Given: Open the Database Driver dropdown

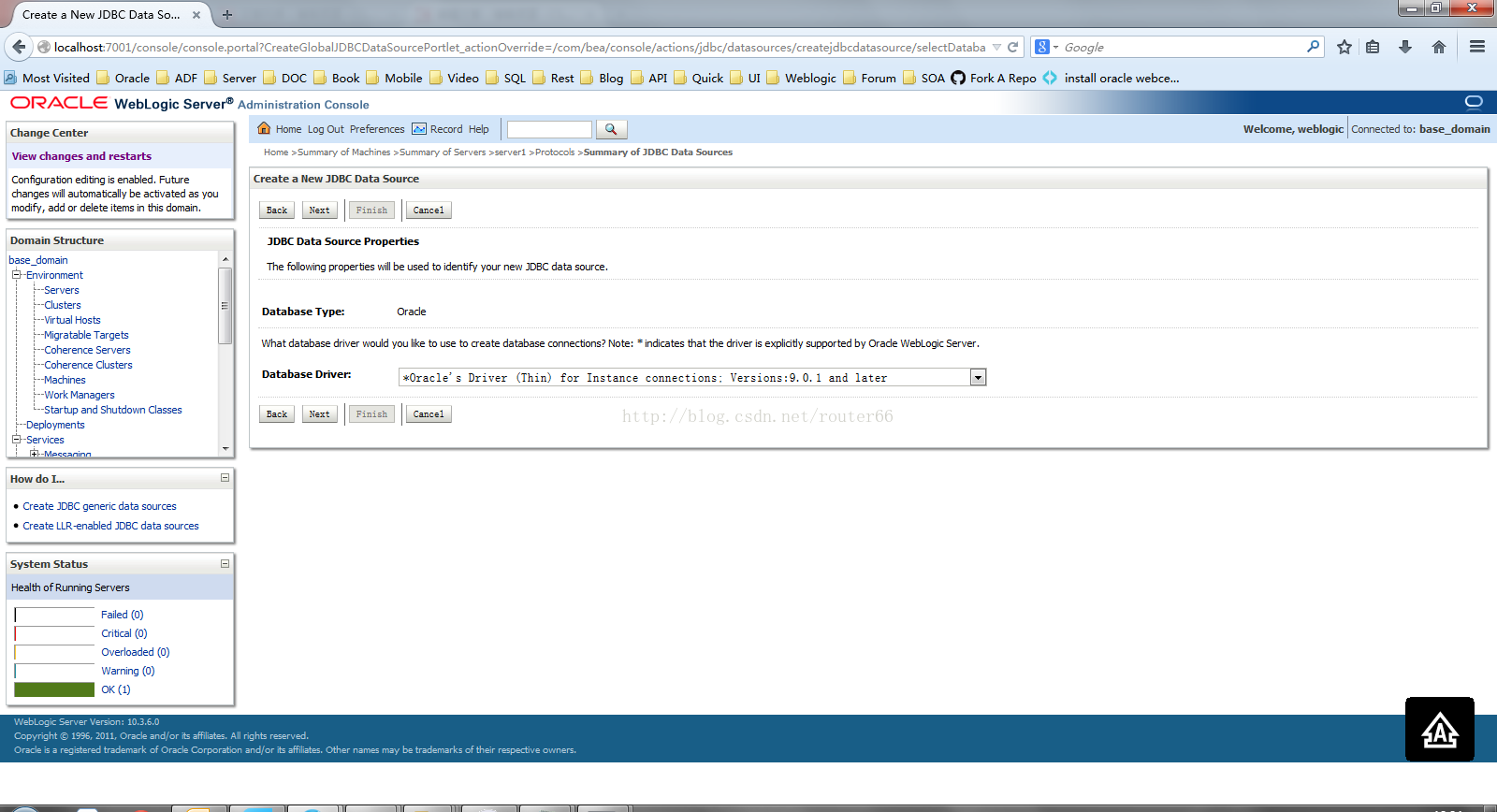Looking at the screenshot, I should pyautogui.click(x=978, y=377).
